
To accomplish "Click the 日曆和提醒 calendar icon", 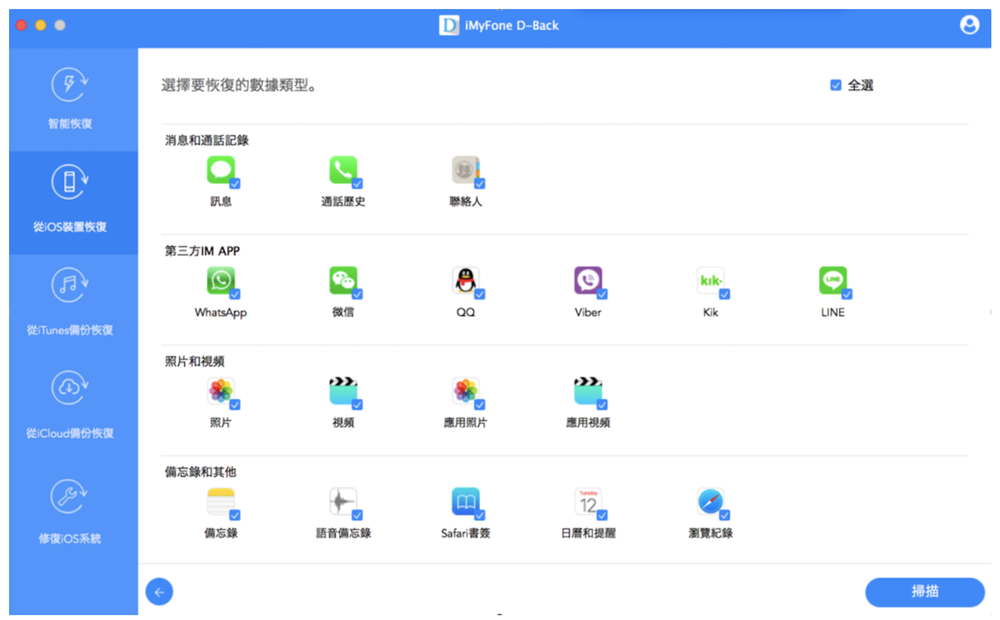I will click(588, 502).
